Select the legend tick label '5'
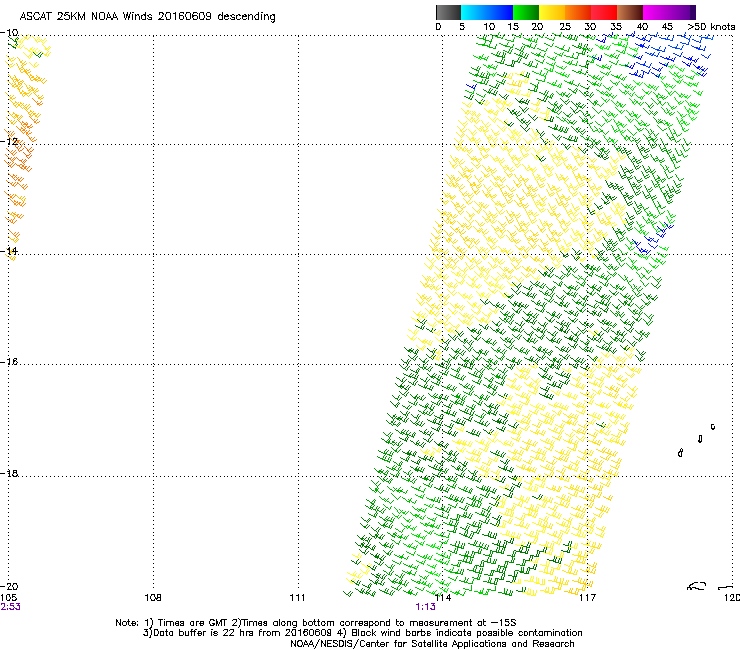This screenshot has width=740, height=650. 462,27
